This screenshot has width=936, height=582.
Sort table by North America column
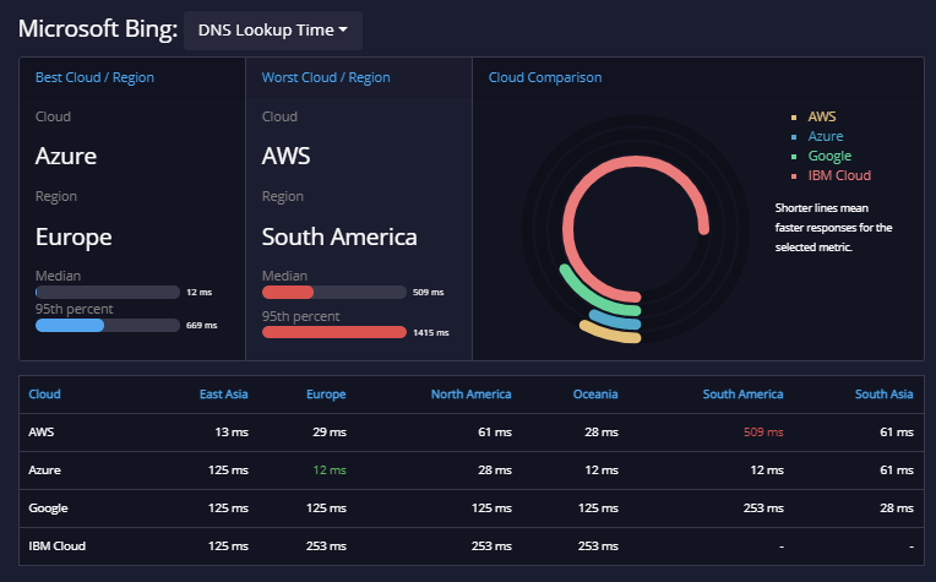(471, 394)
